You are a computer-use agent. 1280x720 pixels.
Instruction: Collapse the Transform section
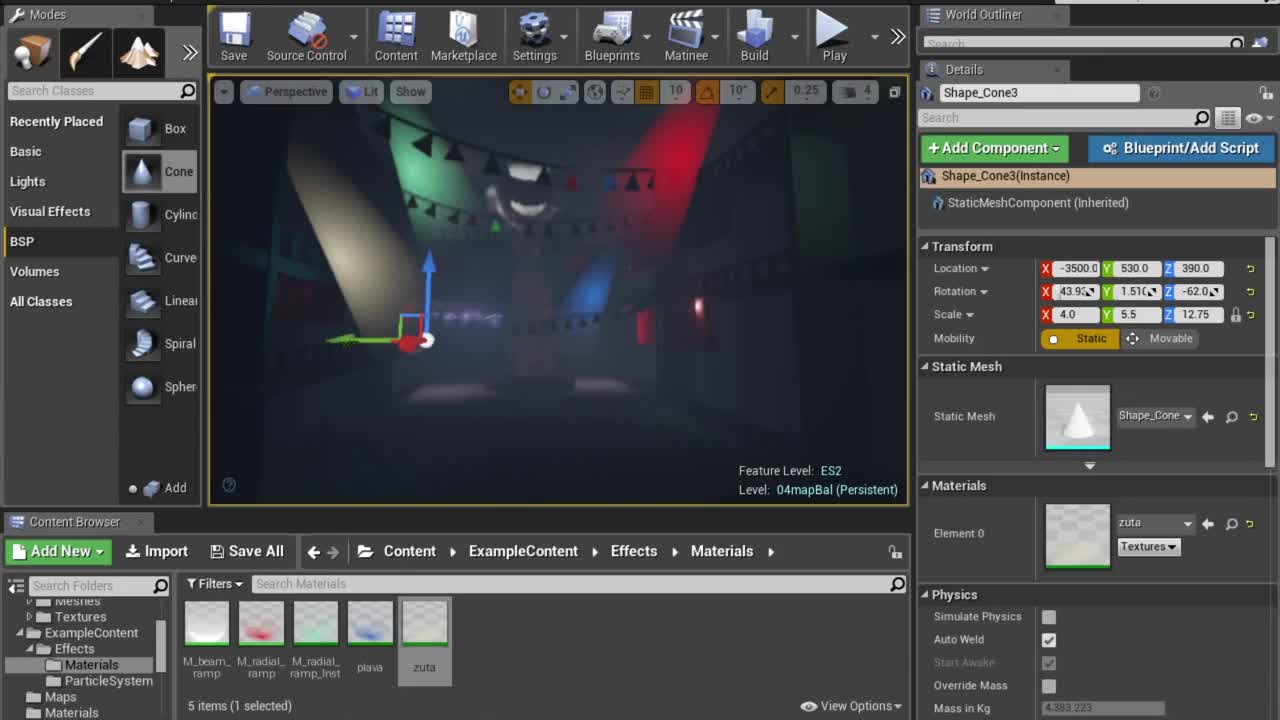click(926, 247)
